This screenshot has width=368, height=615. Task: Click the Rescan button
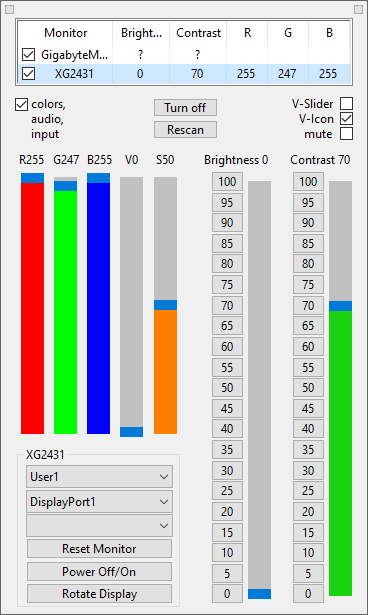tap(185, 129)
